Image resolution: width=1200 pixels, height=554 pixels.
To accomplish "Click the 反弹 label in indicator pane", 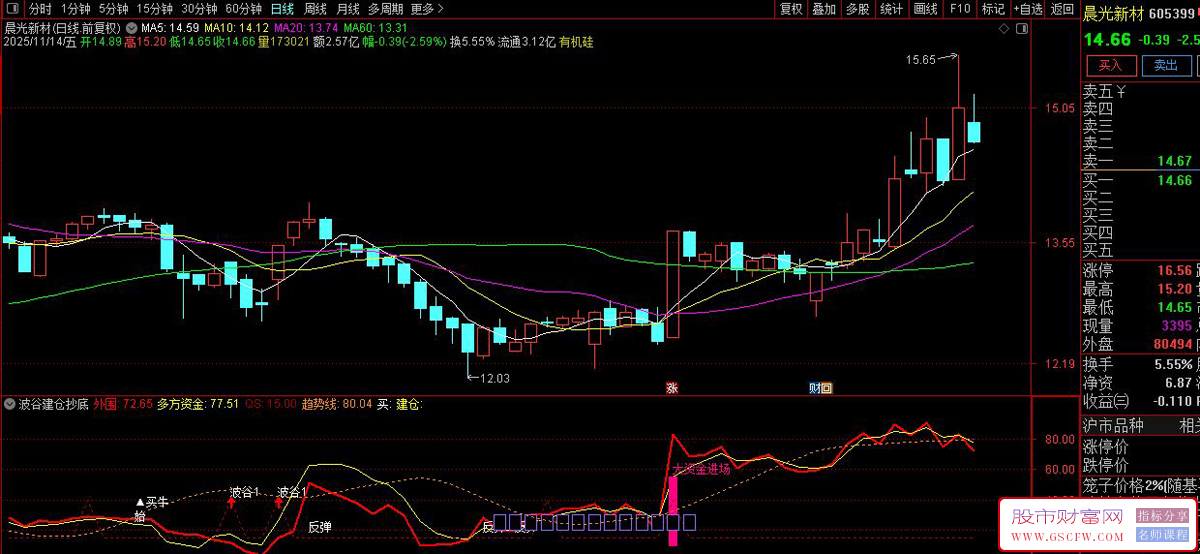I will click(x=319, y=526).
